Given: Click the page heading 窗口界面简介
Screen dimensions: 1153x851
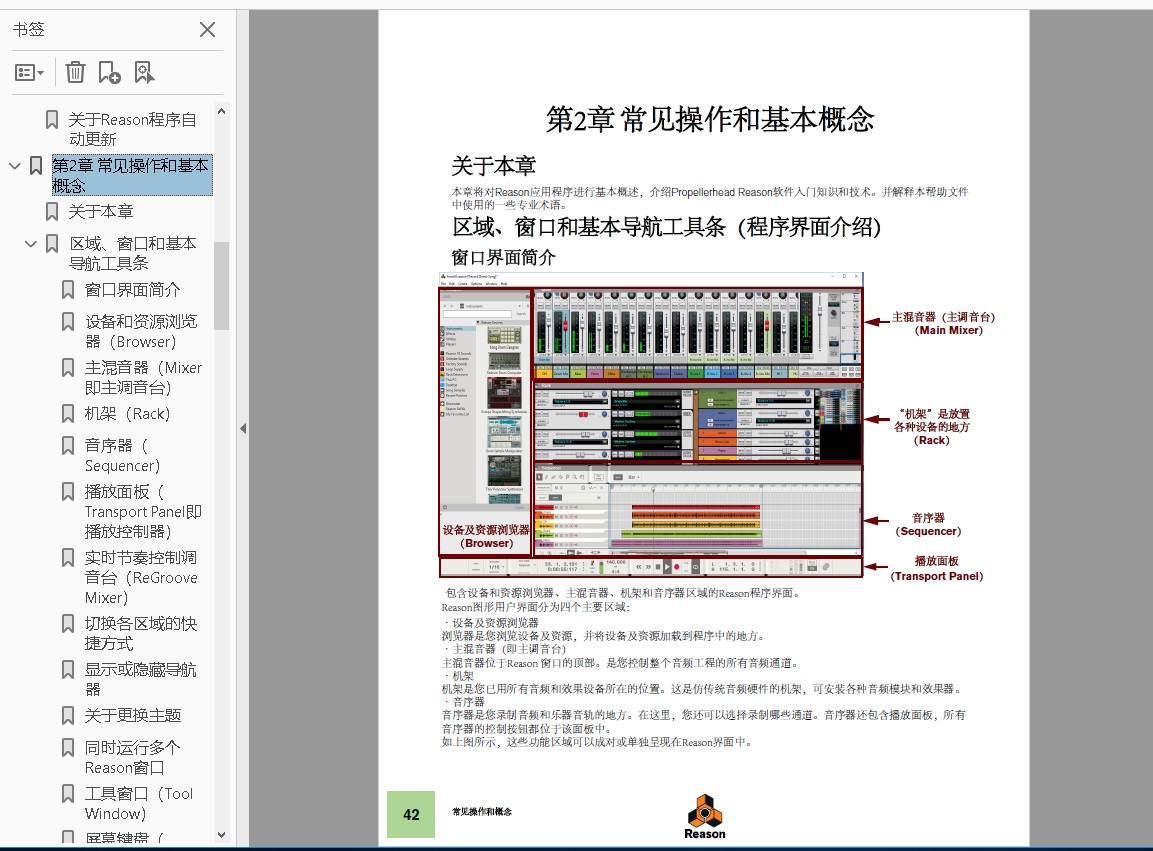Looking at the screenshot, I should pyautogui.click(x=504, y=257).
